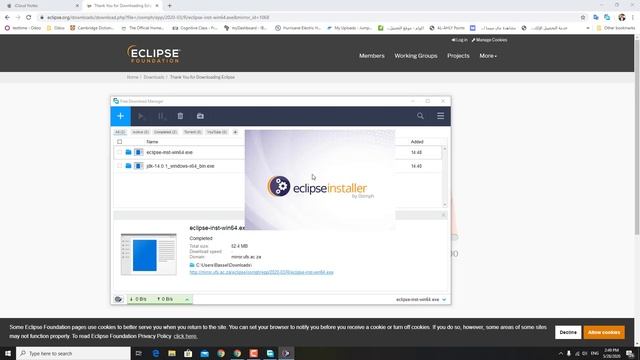Open Manage Cookies link
This screenshot has height=360, width=640.
click(489, 40)
